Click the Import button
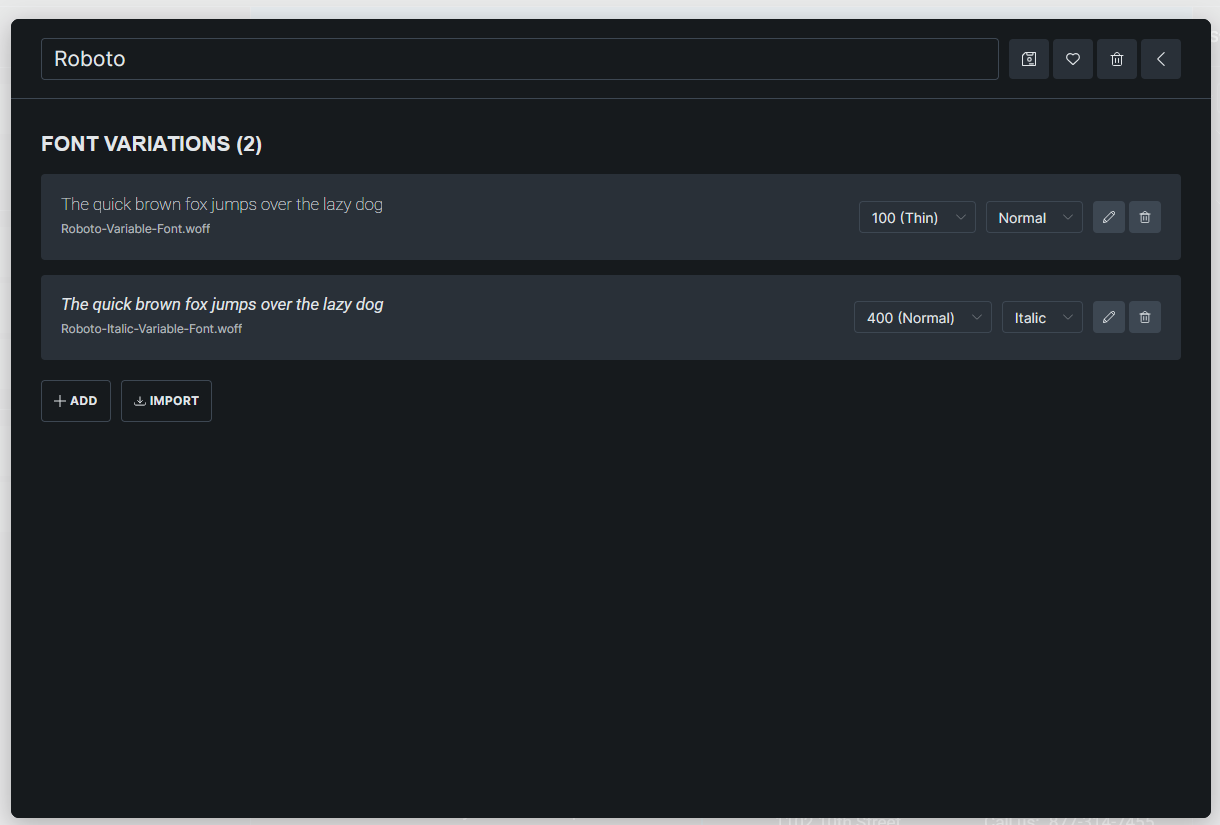The width and height of the screenshot is (1220, 825). 166,401
